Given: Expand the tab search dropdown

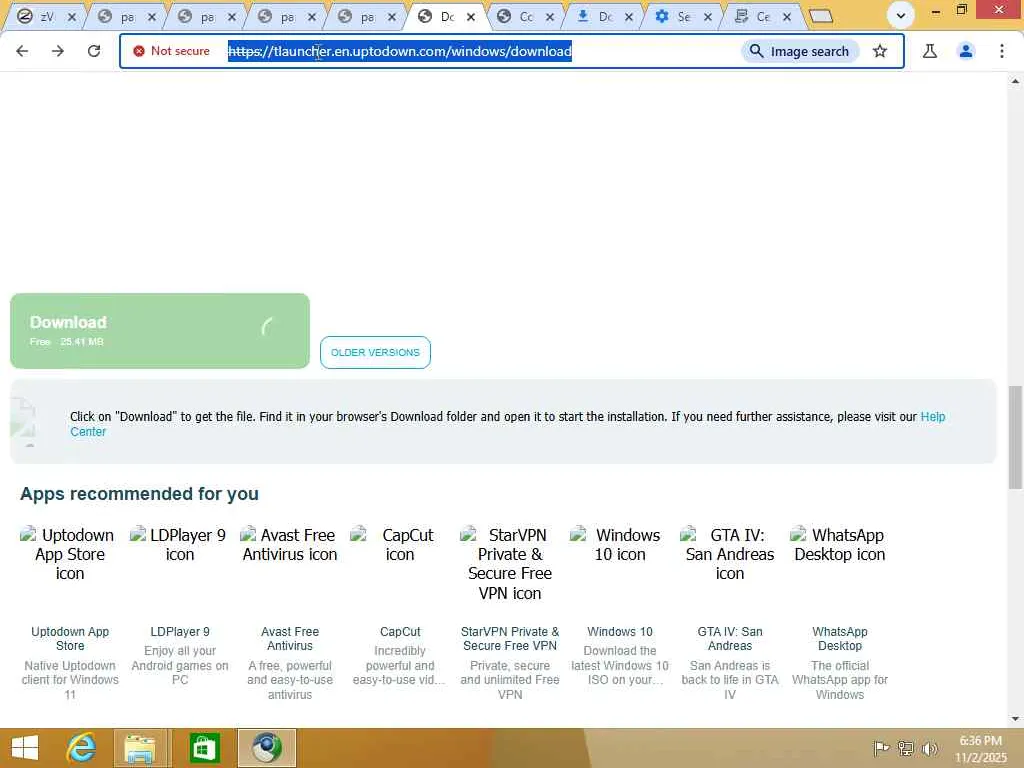Looking at the screenshot, I should tap(901, 16).
